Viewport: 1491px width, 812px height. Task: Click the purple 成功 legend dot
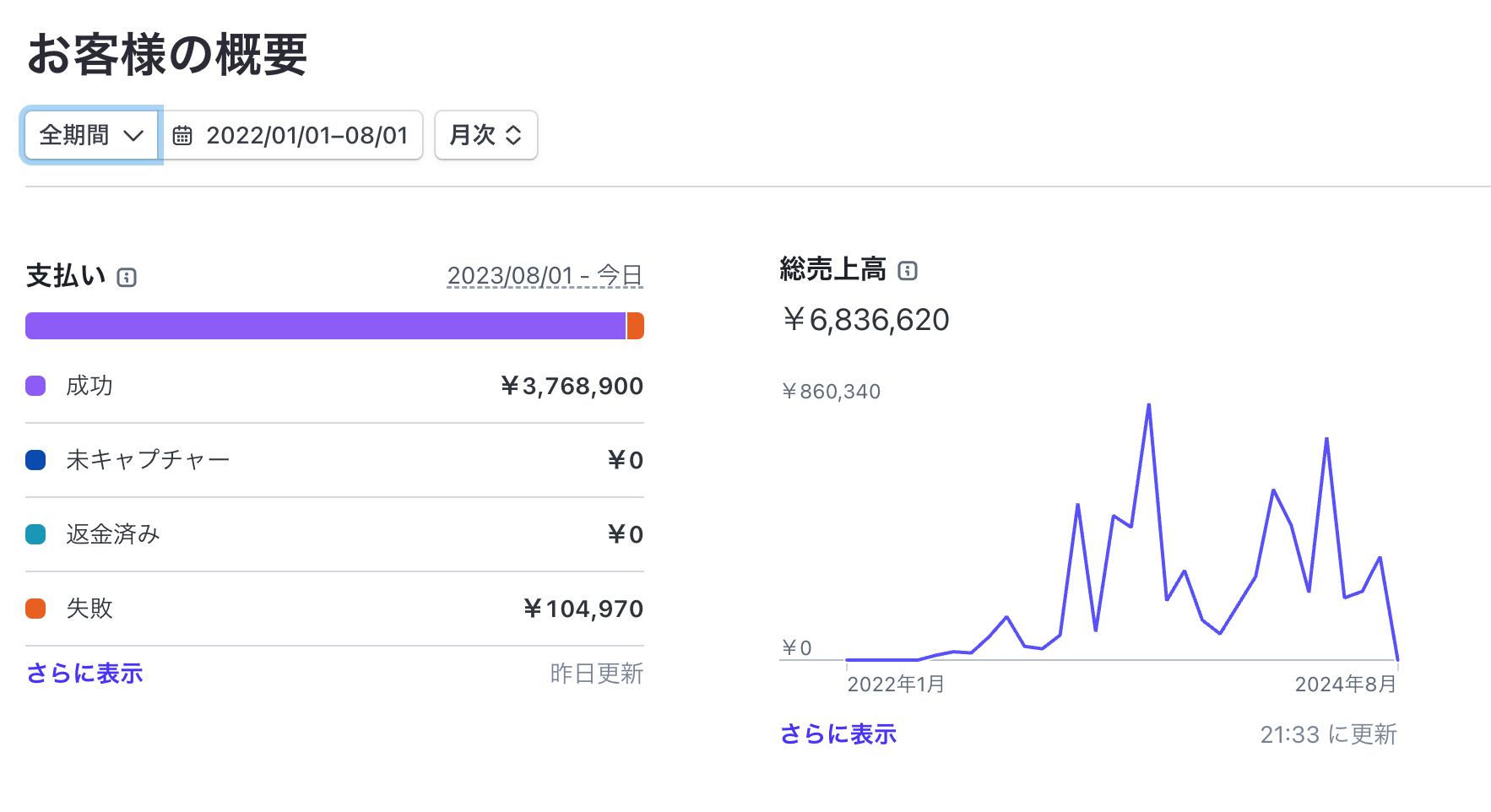(x=35, y=387)
